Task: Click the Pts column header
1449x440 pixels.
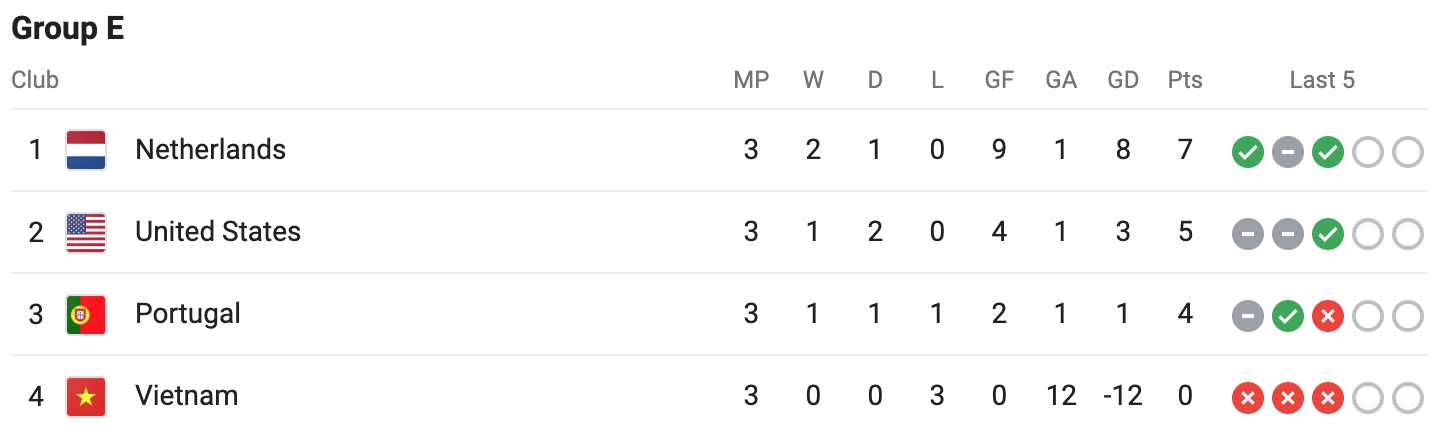Action: (x=1185, y=80)
